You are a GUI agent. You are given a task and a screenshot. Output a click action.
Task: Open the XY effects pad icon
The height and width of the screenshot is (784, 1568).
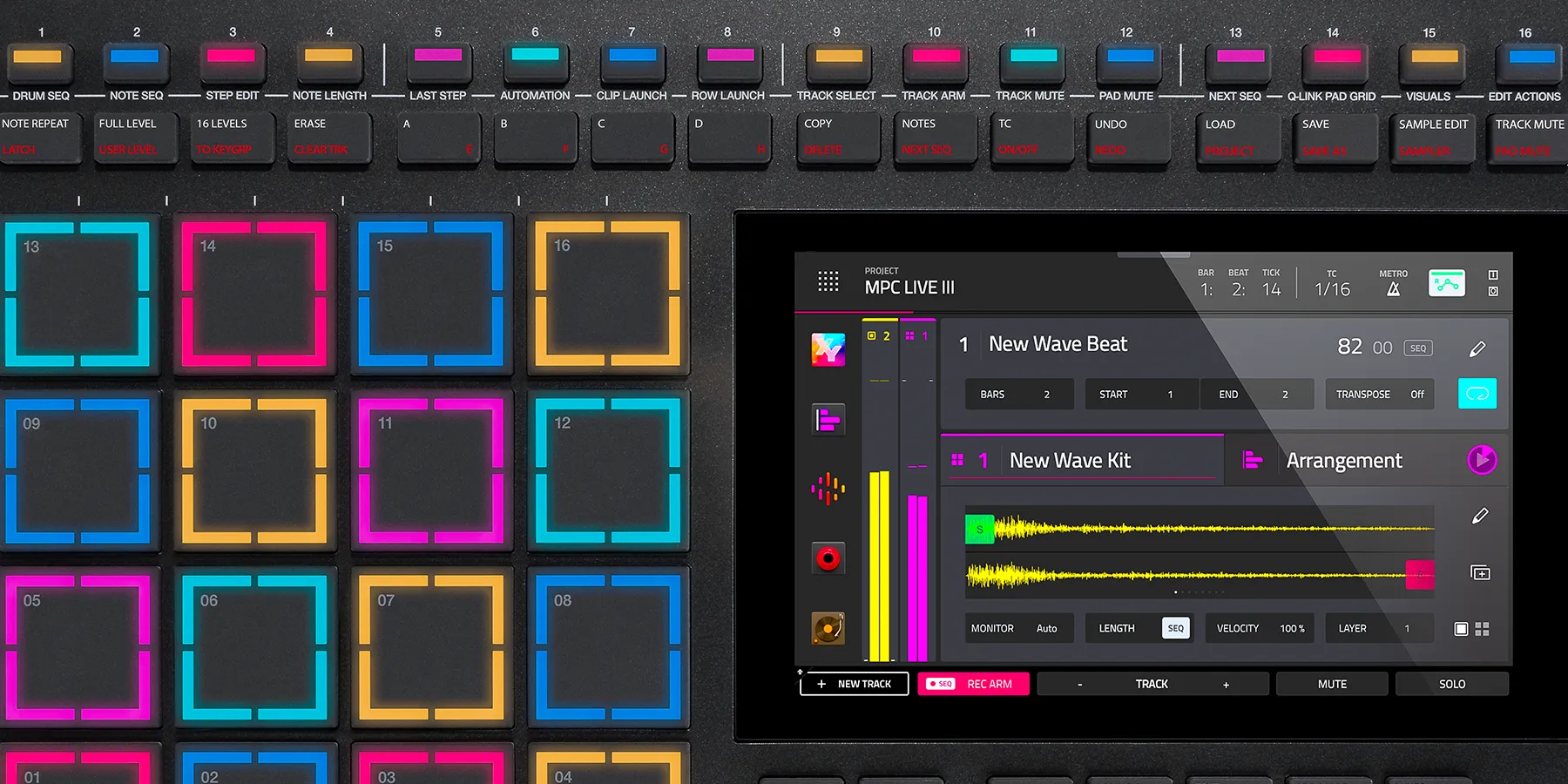point(828,348)
